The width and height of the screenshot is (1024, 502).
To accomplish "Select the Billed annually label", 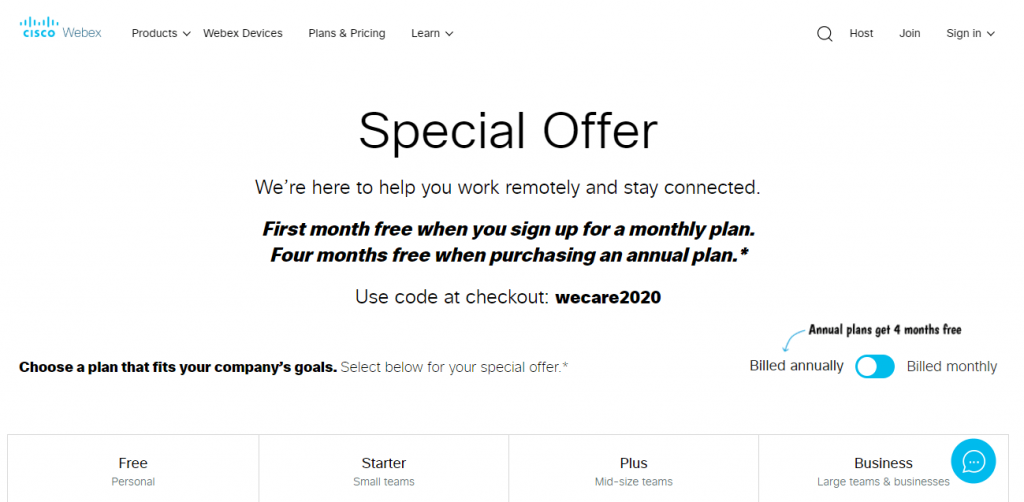I will 796,366.
